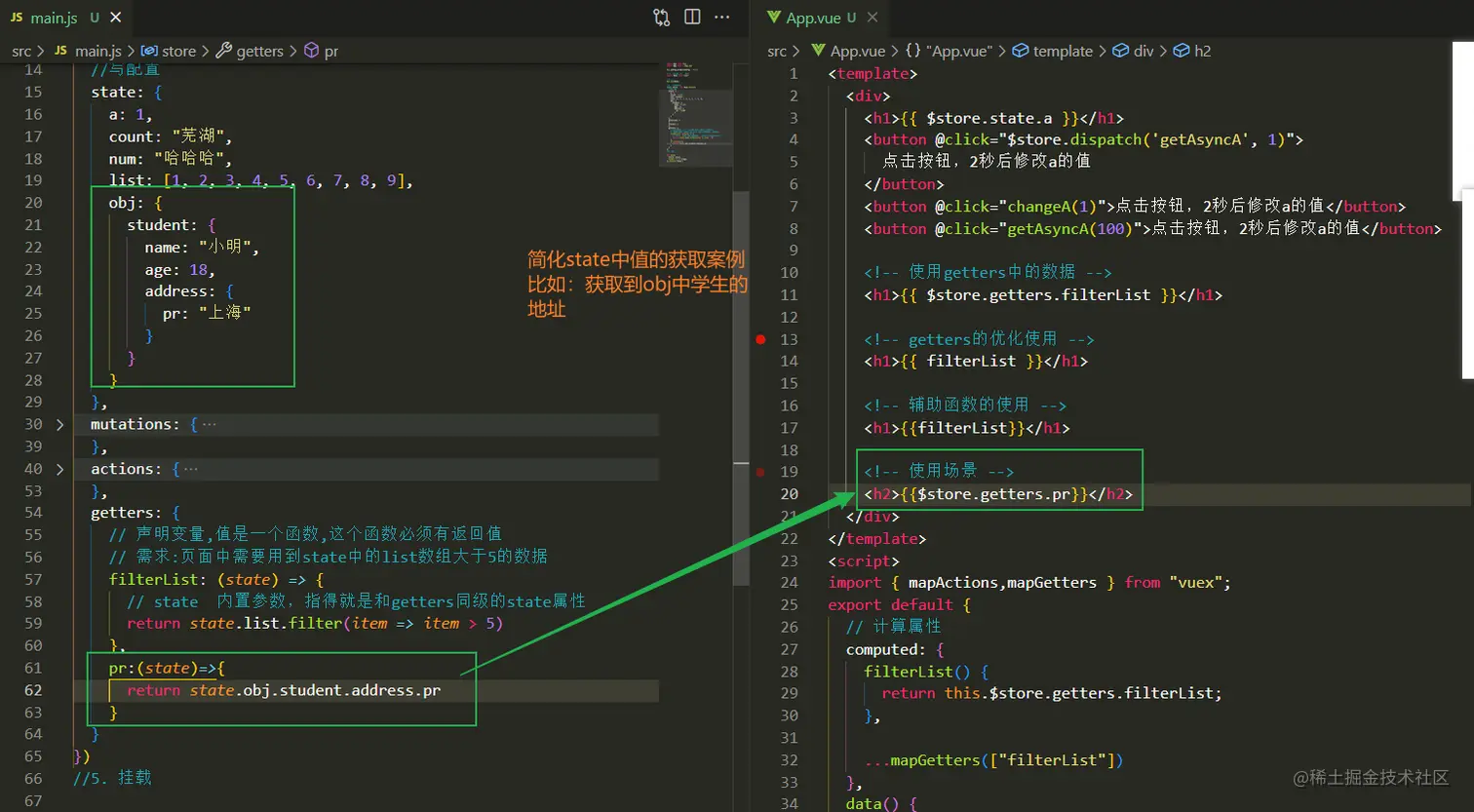Click line number 62 in main.js

pos(33,690)
